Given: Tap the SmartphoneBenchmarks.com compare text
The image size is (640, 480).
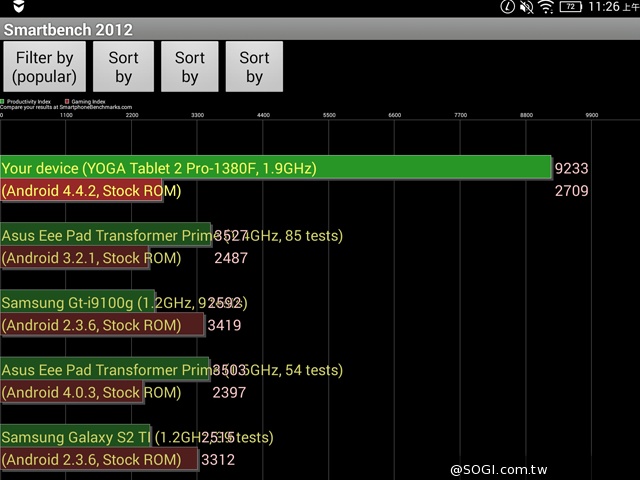Looking at the screenshot, I should point(66,107).
